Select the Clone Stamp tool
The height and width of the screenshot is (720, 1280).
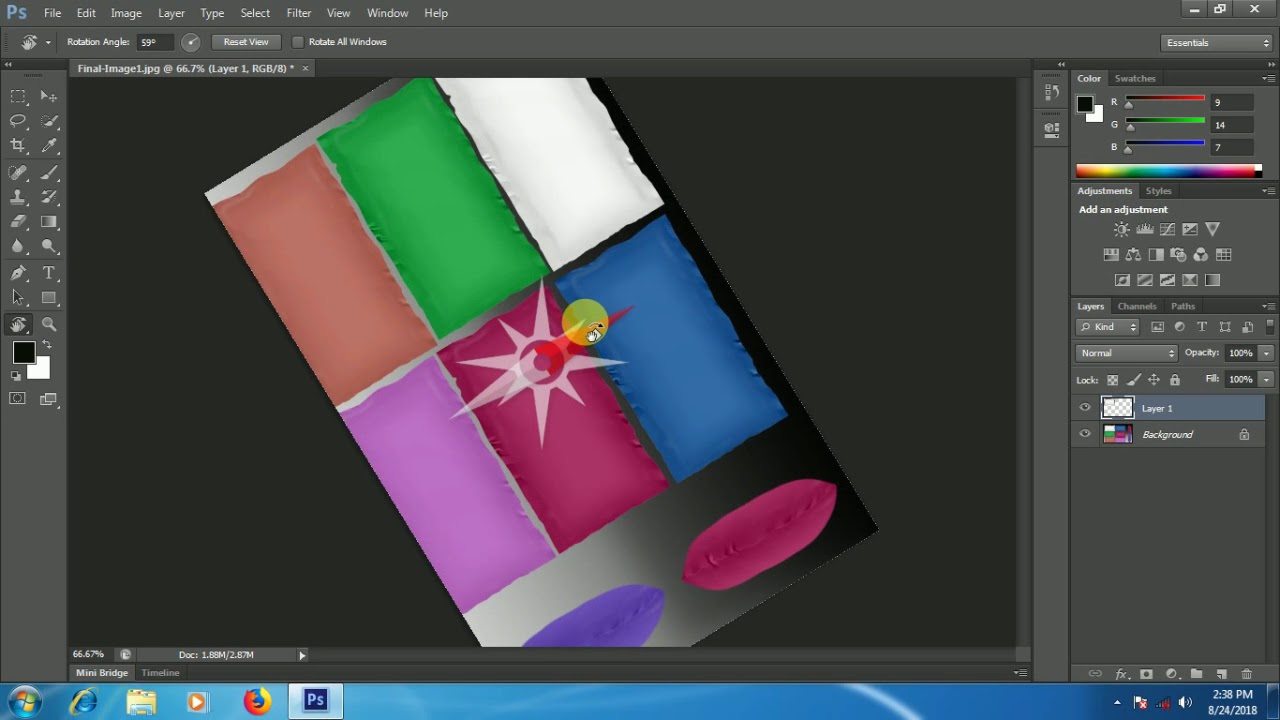(18, 197)
